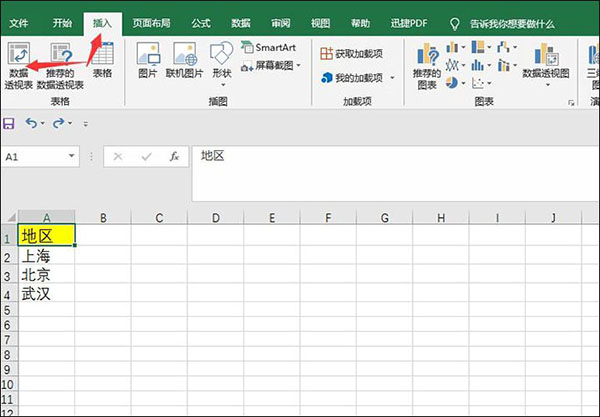Expand the Name Box dropdown arrow

[x=72, y=157]
